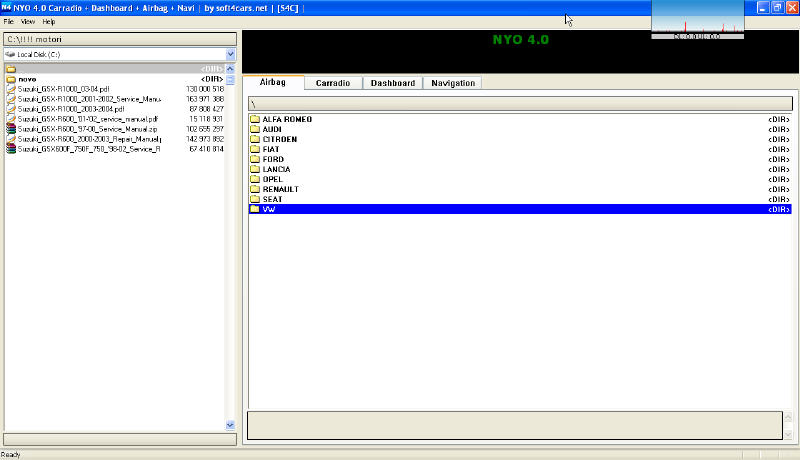Switch to the Navigation tab
The height and width of the screenshot is (460, 800).
click(x=453, y=83)
